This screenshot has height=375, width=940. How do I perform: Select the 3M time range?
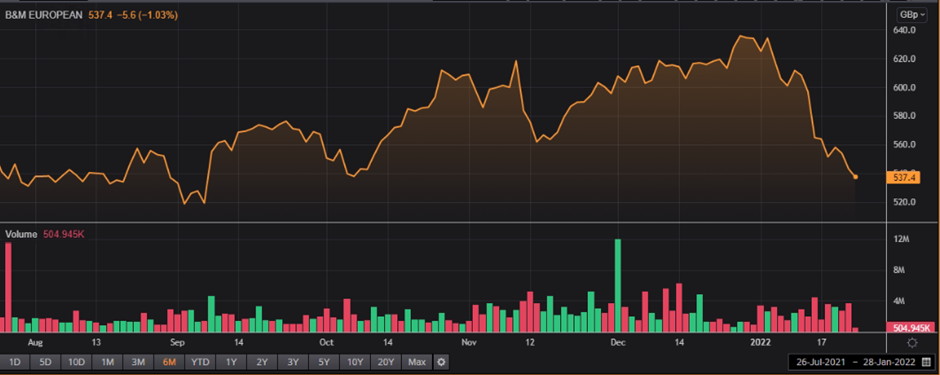pos(138,362)
